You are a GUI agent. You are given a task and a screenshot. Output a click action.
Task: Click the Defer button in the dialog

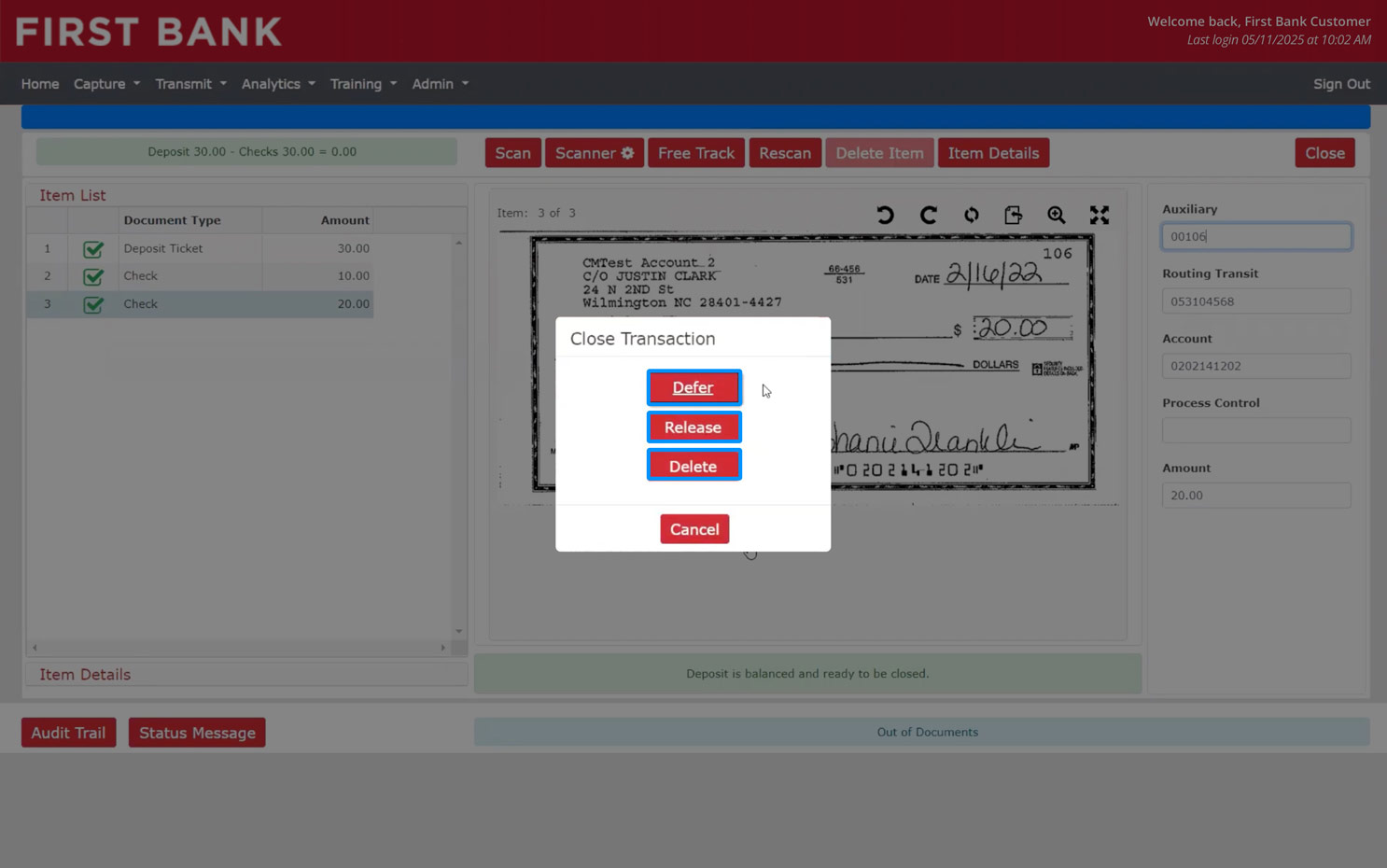click(x=693, y=387)
